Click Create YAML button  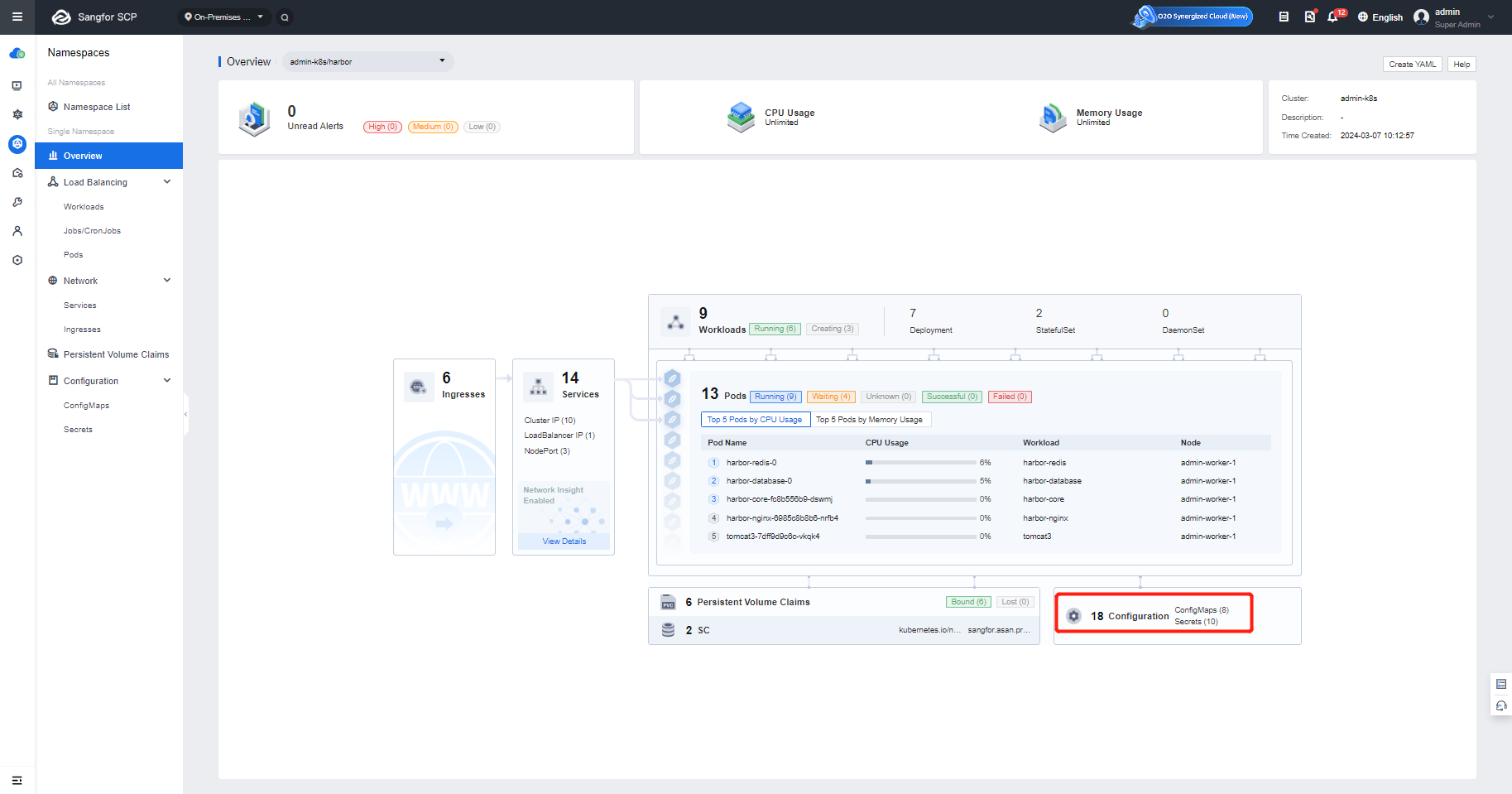click(x=1413, y=65)
